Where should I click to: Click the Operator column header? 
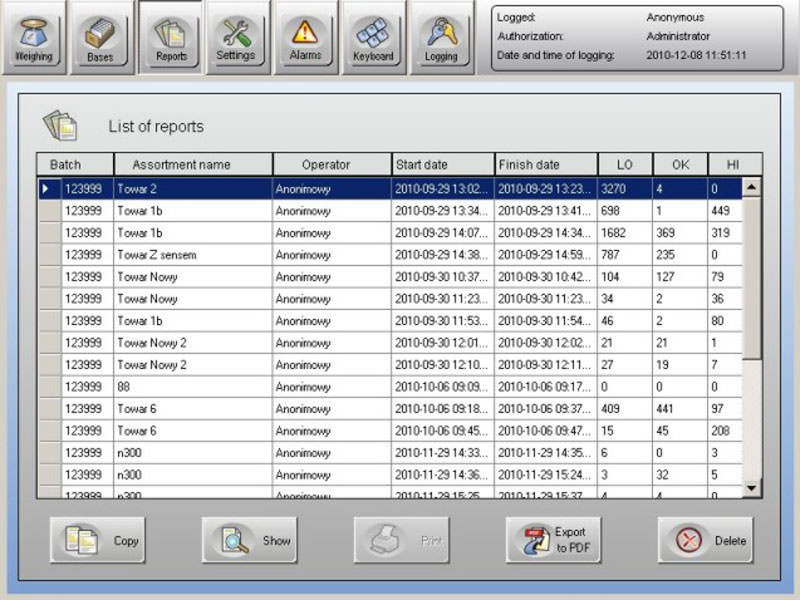click(330, 164)
